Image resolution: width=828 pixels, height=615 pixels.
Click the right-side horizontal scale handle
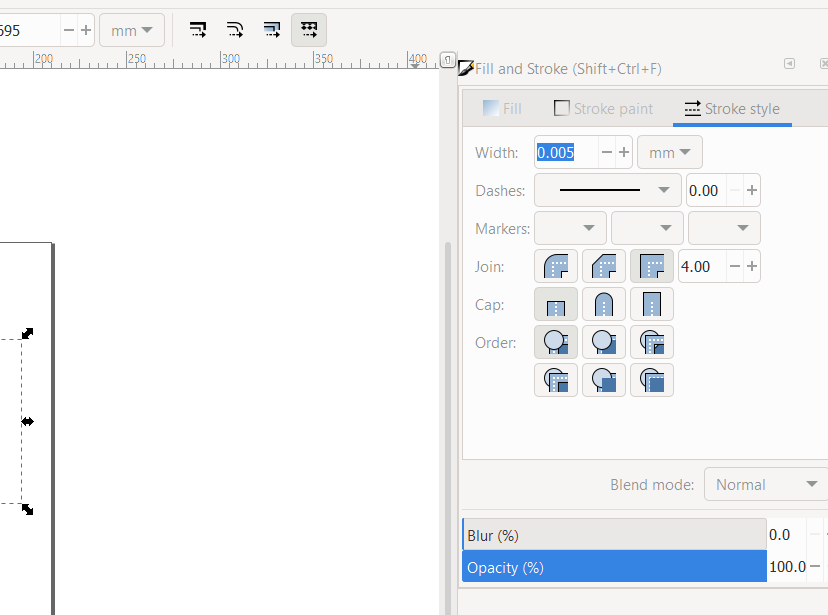point(27,421)
